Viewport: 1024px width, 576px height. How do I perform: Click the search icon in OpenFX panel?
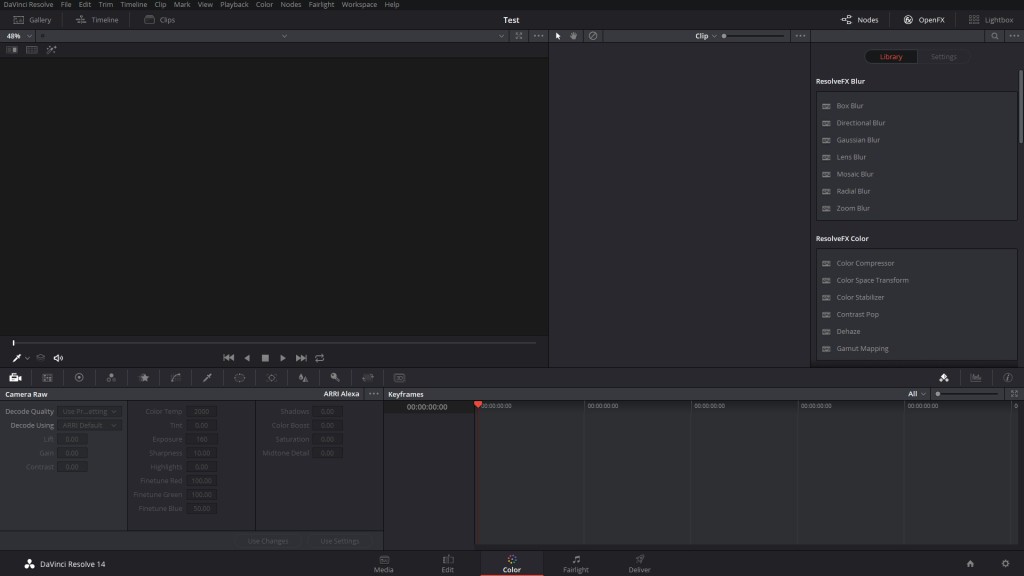click(994, 36)
